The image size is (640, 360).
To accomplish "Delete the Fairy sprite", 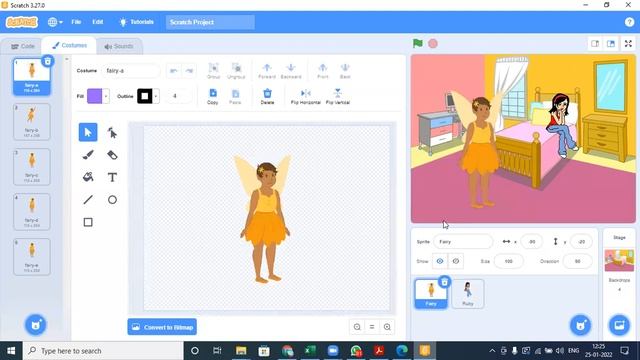I will pos(444,282).
